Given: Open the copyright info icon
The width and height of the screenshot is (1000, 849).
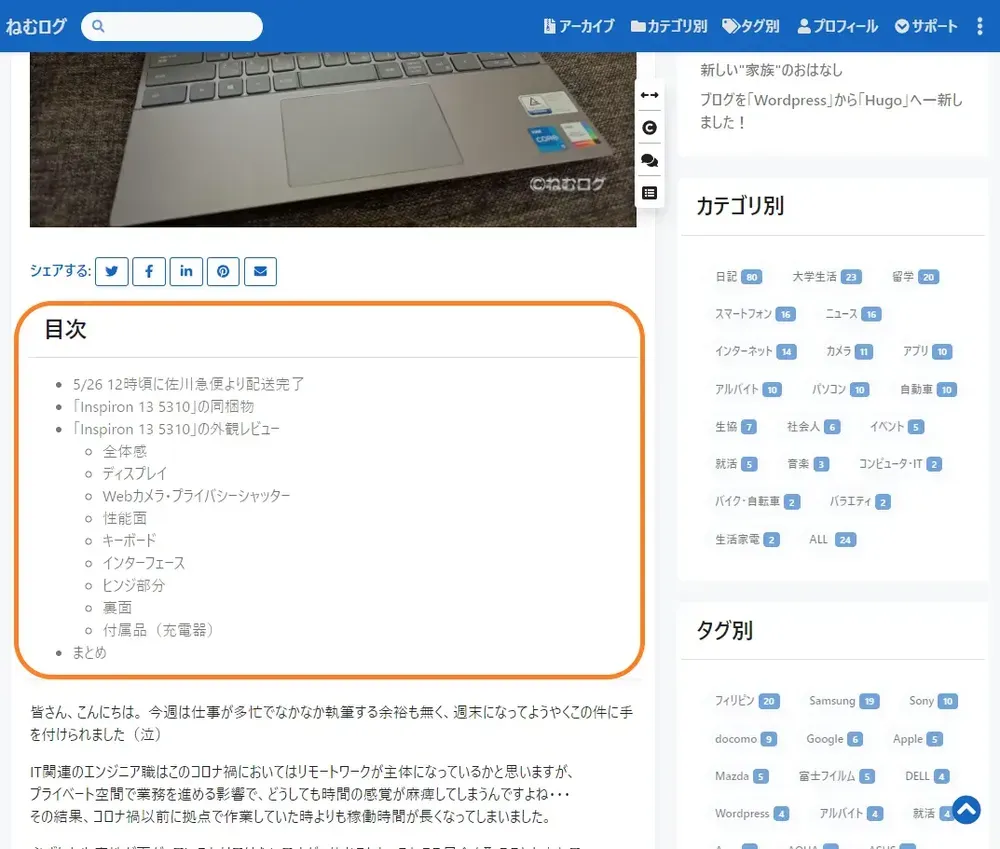Looking at the screenshot, I should [x=648, y=128].
